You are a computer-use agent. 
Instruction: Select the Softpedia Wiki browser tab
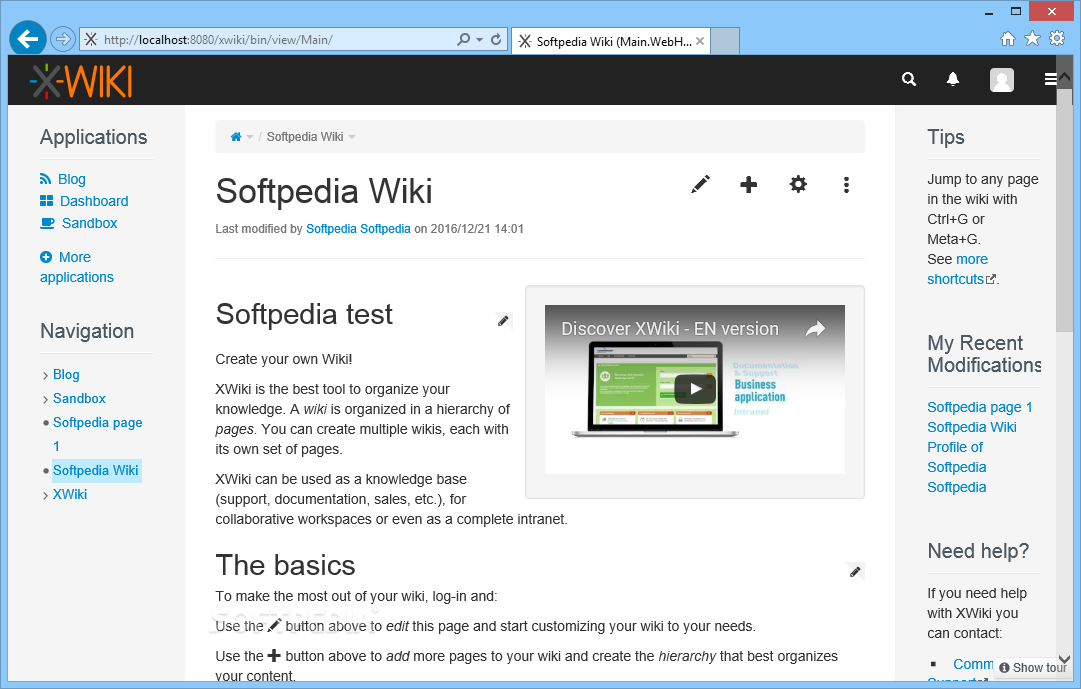610,41
